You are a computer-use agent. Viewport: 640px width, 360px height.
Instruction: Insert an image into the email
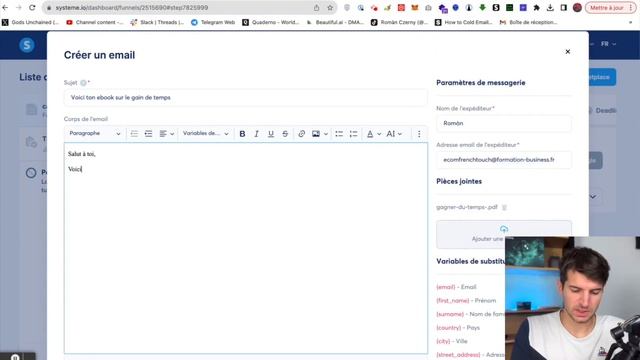(316, 133)
